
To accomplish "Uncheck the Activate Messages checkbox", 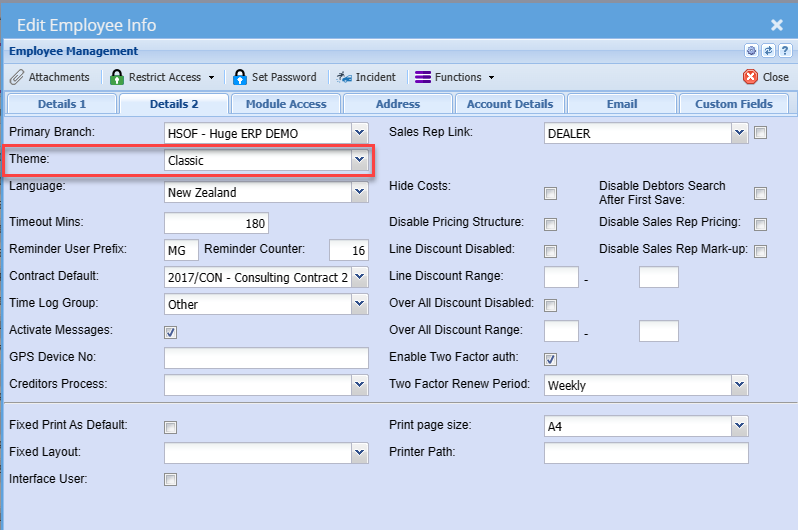I will coord(170,332).
